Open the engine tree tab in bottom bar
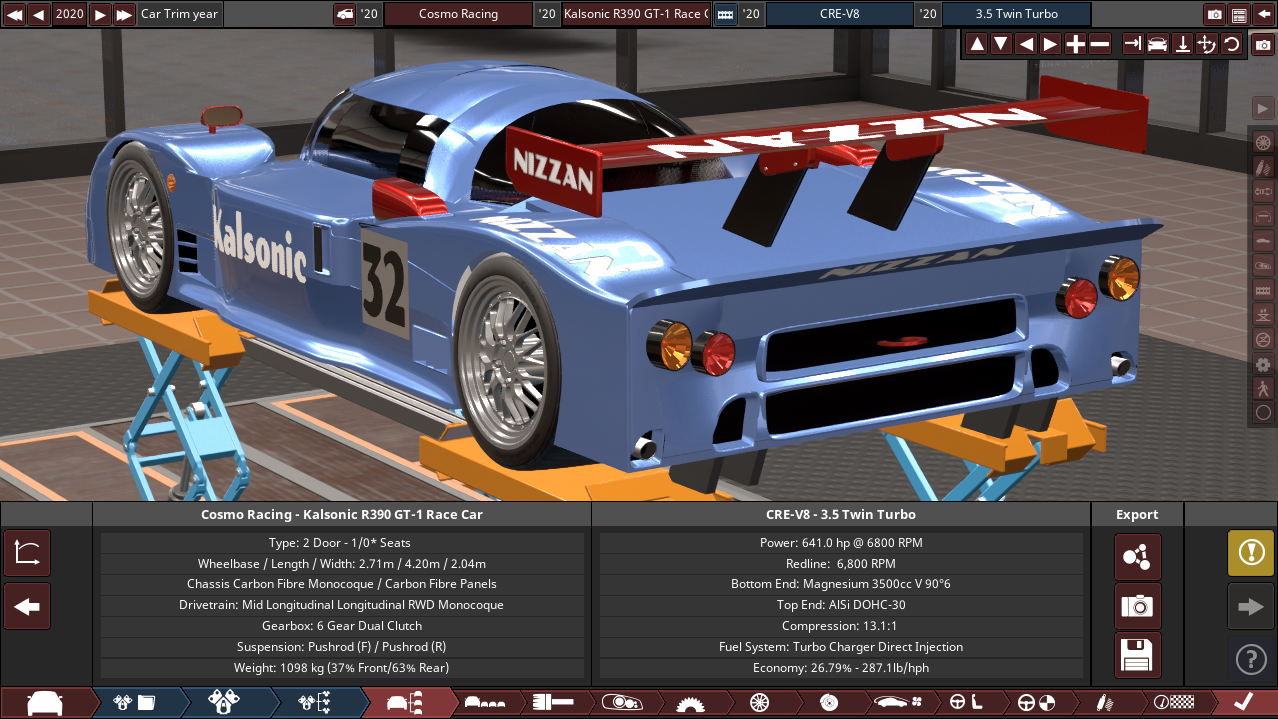This screenshot has width=1278, height=719. pyautogui.click(x=314, y=703)
